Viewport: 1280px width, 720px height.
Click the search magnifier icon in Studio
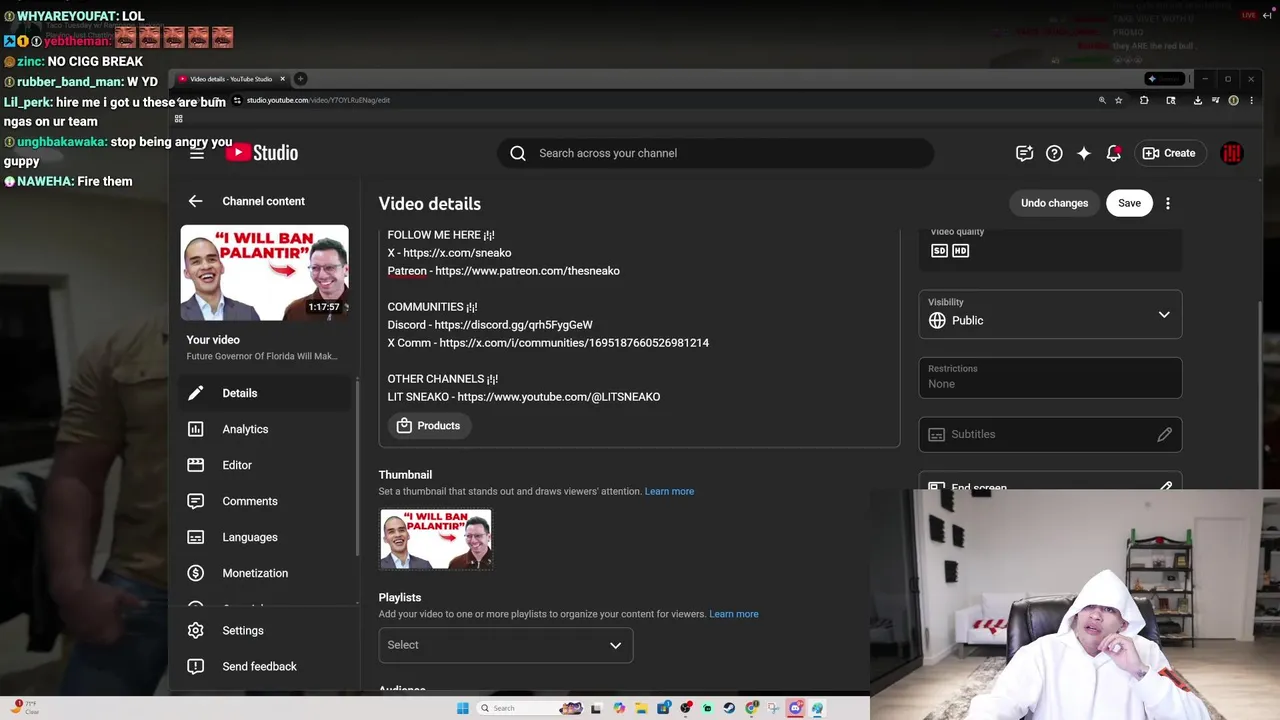[x=517, y=153]
